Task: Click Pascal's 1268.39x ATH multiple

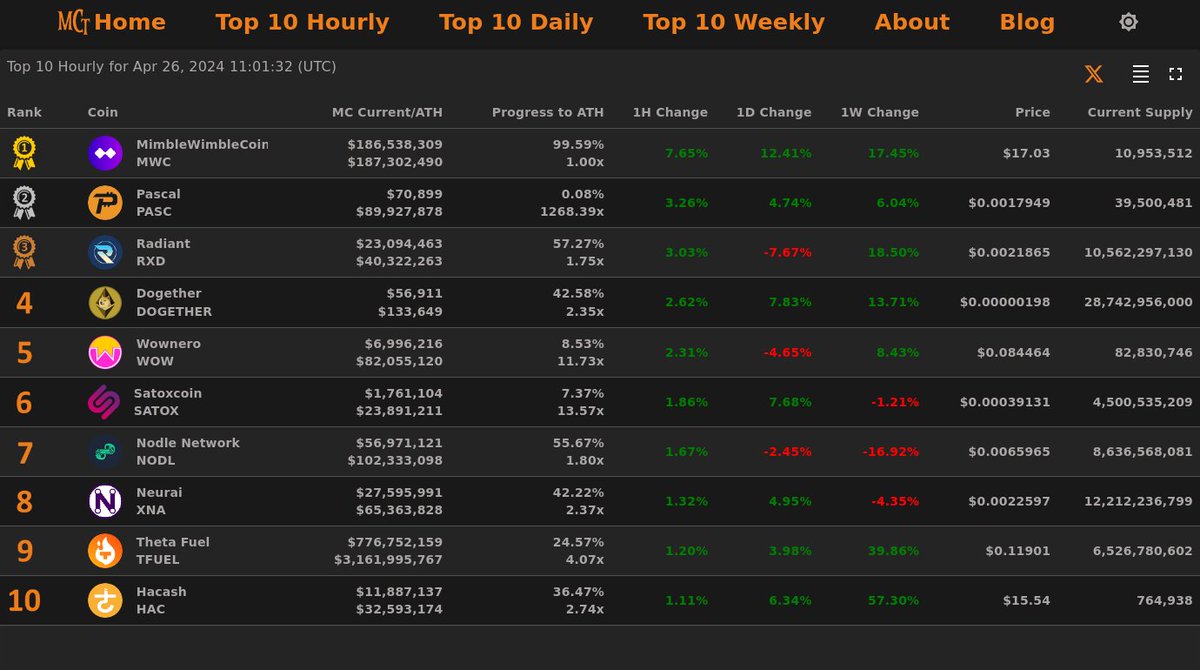Action: (x=572, y=211)
